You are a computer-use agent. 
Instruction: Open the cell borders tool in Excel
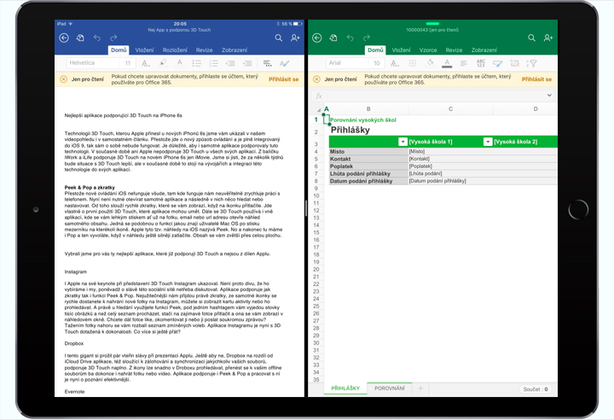tap(412, 63)
